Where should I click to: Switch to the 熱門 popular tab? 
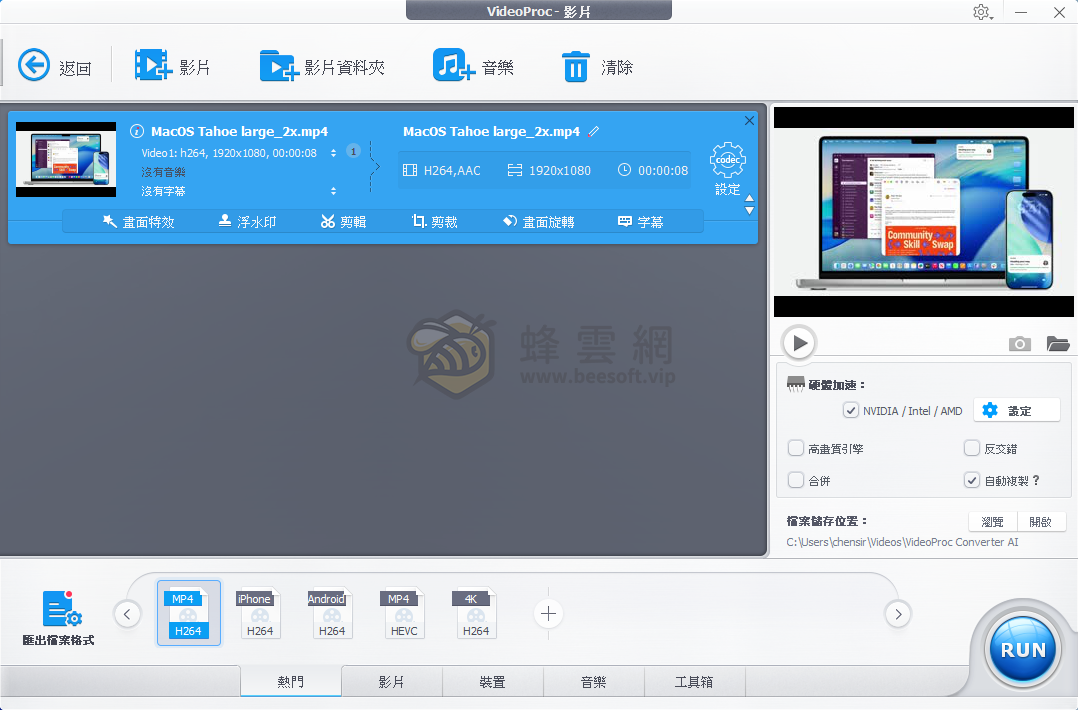(291, 681)
